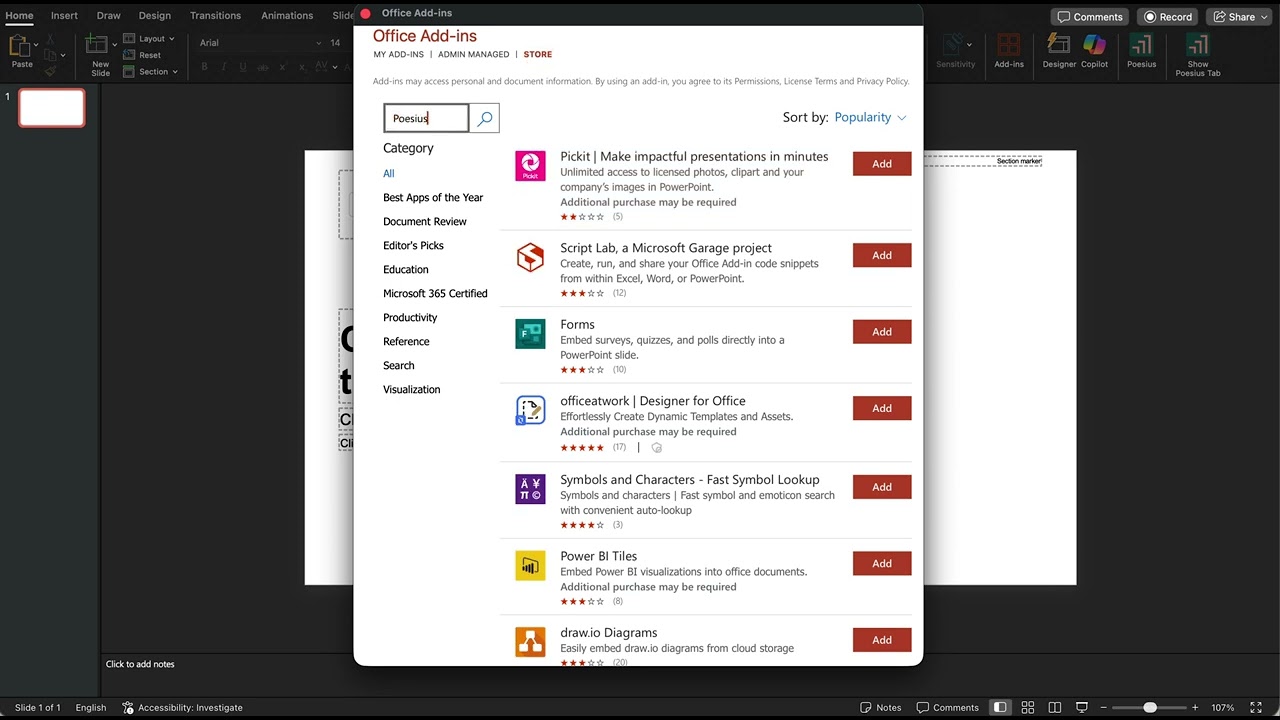Add Symbols and Characters add-in
The image size is (1280, 720).
[882, 487]
